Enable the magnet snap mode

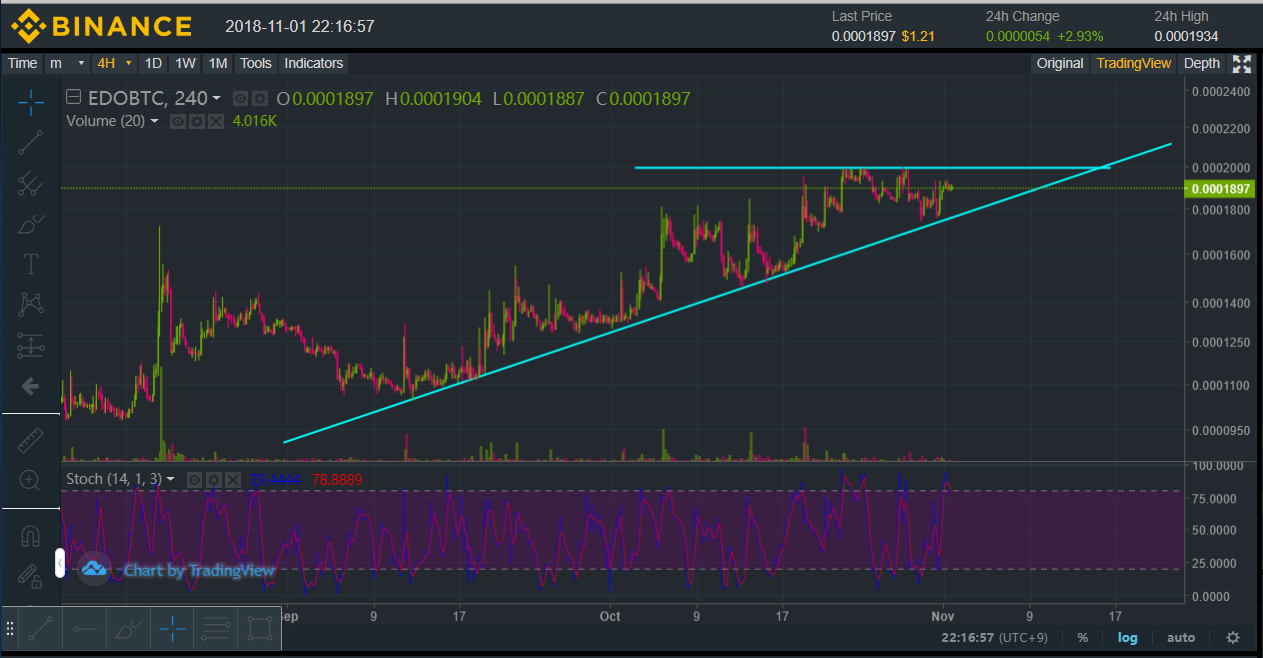30,536
